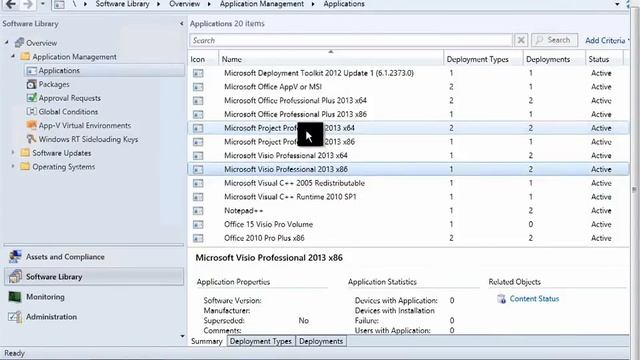Select Office 15 Visio Pro Volume row

click(408, 224)
